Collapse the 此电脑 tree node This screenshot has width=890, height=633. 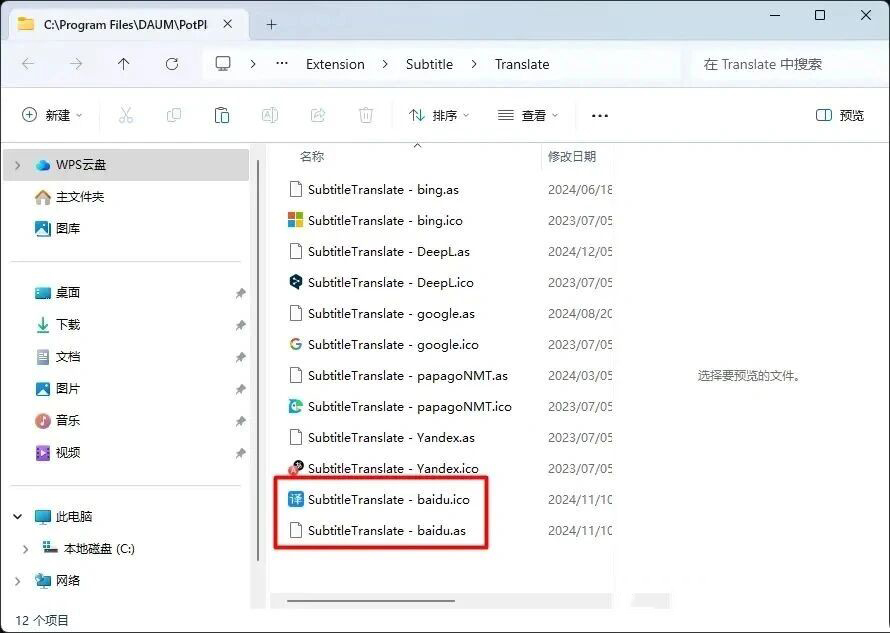tap(18, 517)
